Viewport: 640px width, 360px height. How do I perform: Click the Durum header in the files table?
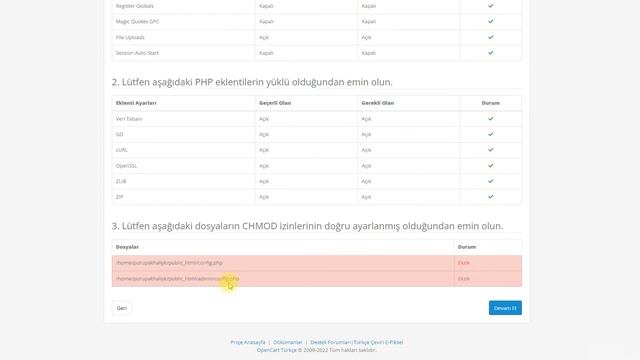467,247
